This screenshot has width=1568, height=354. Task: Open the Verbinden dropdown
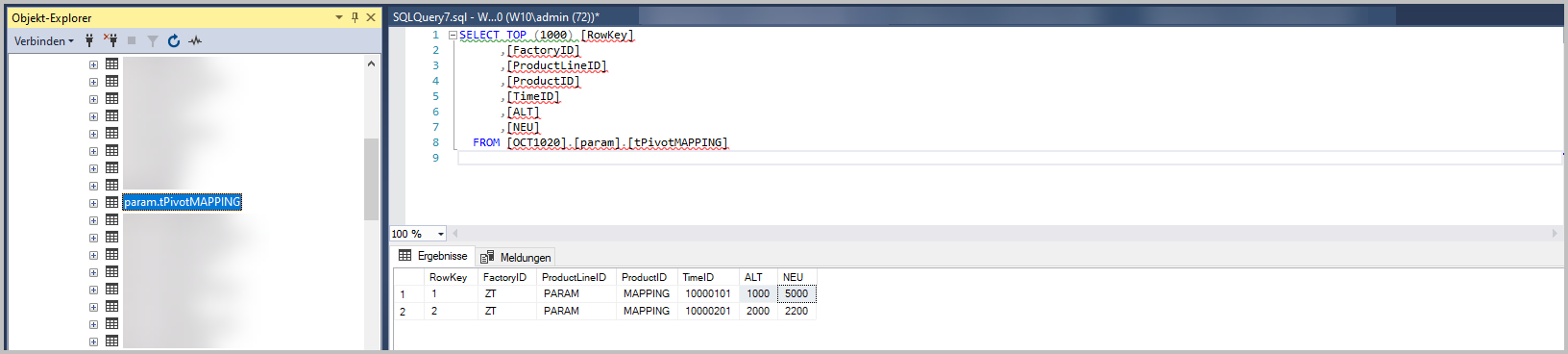point(43,40)
